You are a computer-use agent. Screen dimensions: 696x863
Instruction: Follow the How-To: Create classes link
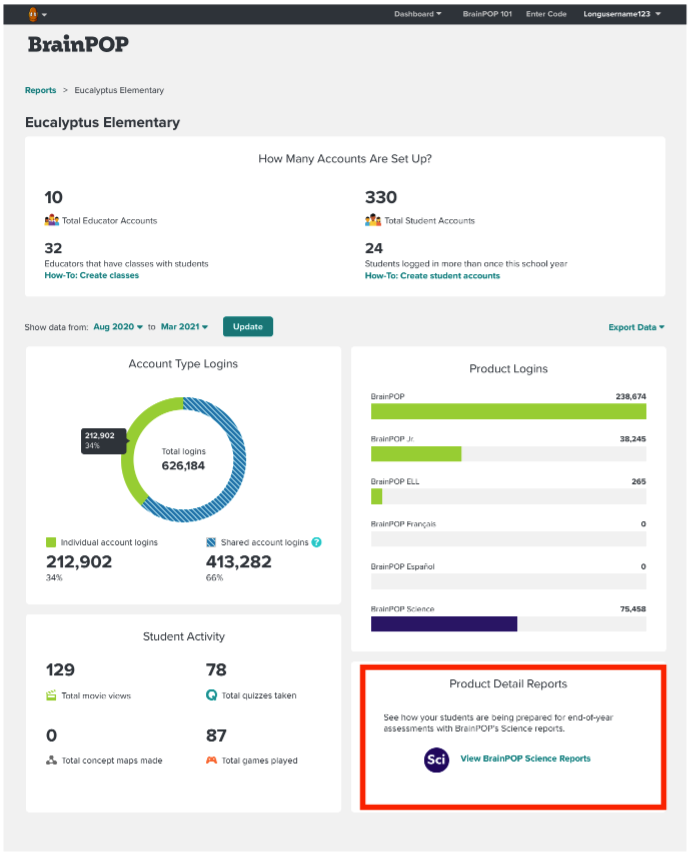(91, 275)
